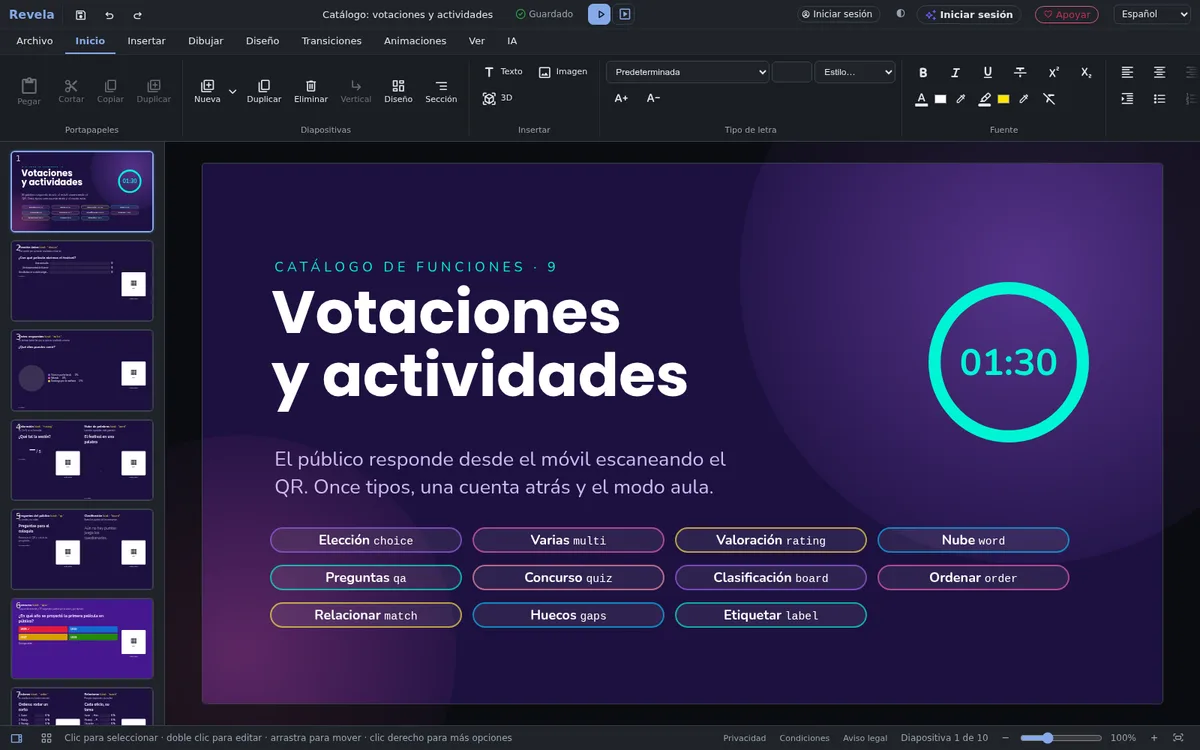Select slide 2 thumbnail

82,281
